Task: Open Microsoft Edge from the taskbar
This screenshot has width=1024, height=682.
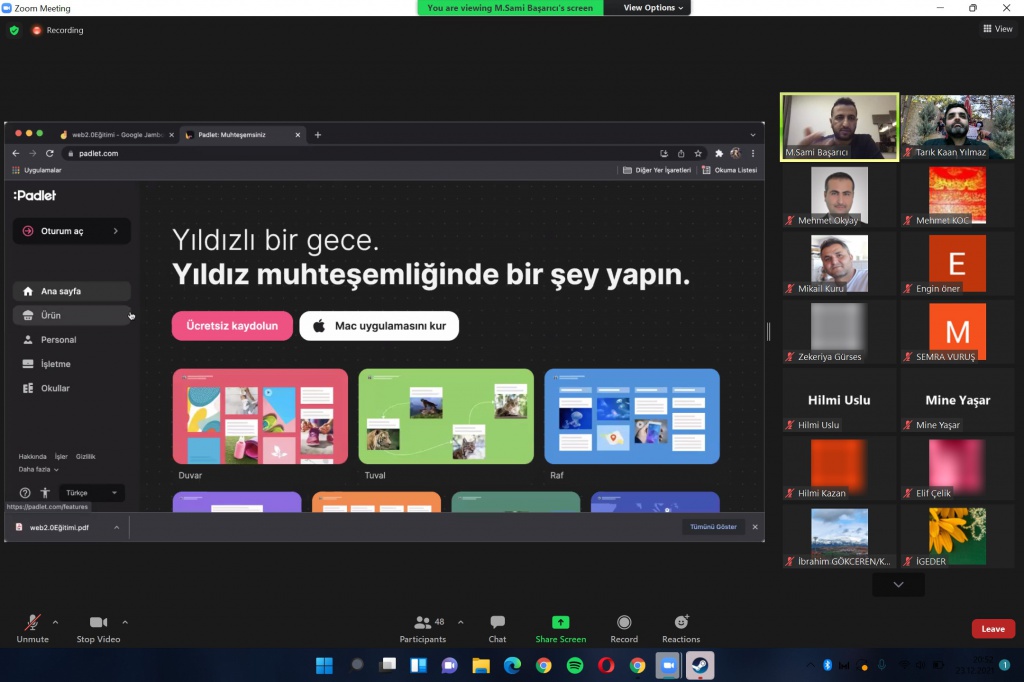Action: pos(512,666)
